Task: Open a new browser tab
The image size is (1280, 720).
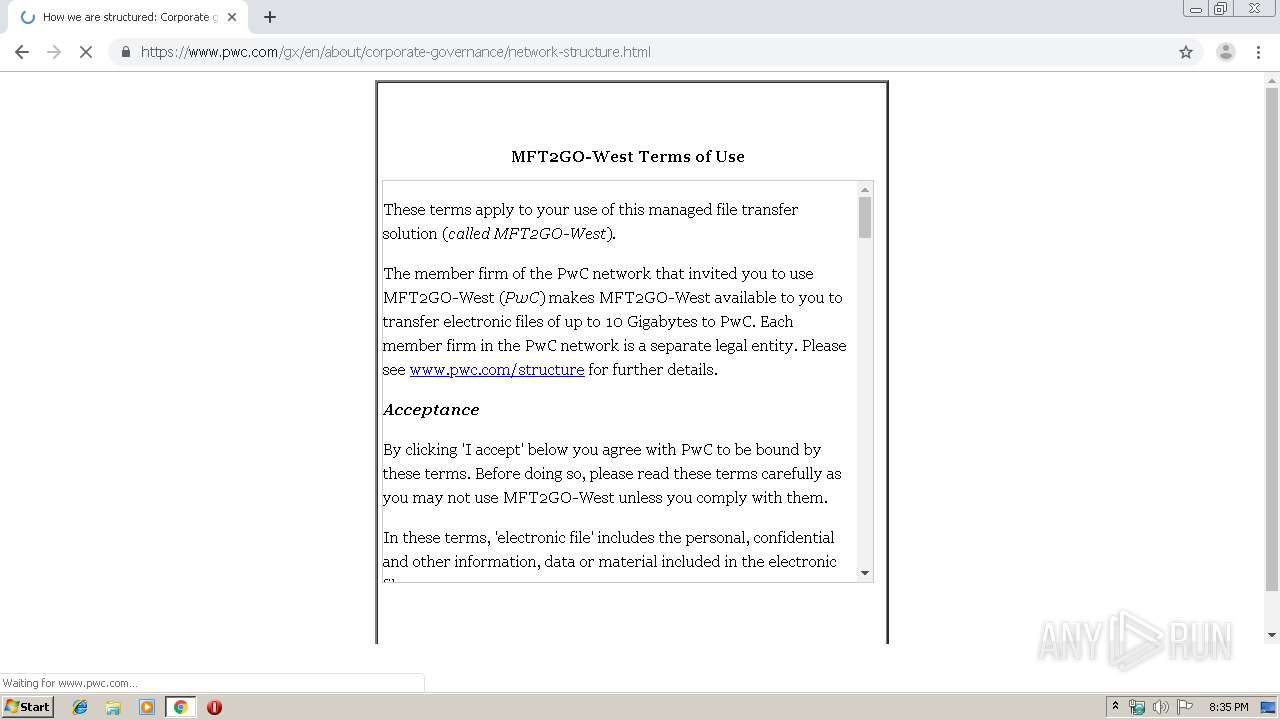Action: tap(270, 17)
